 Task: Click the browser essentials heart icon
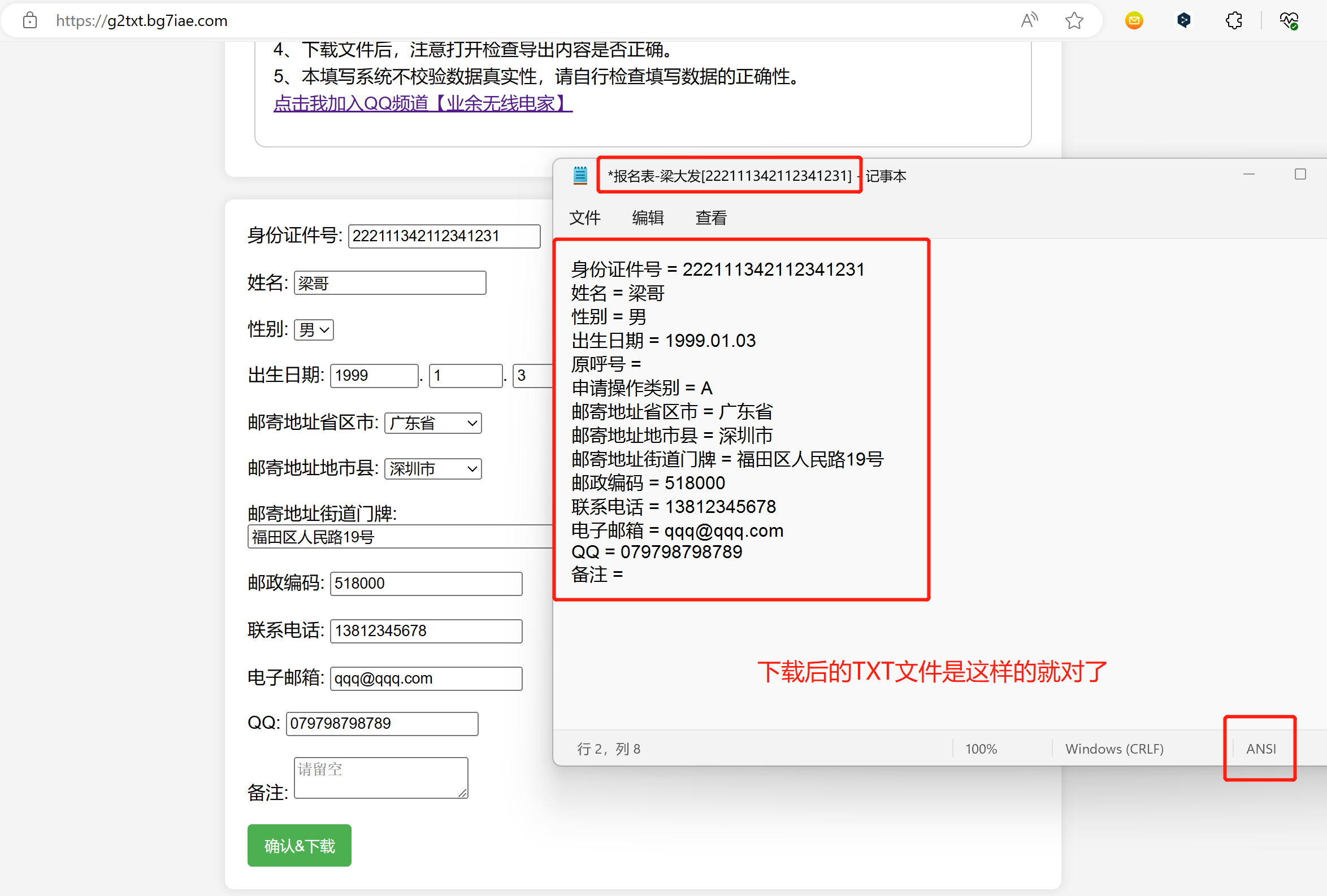(1289, 20)
